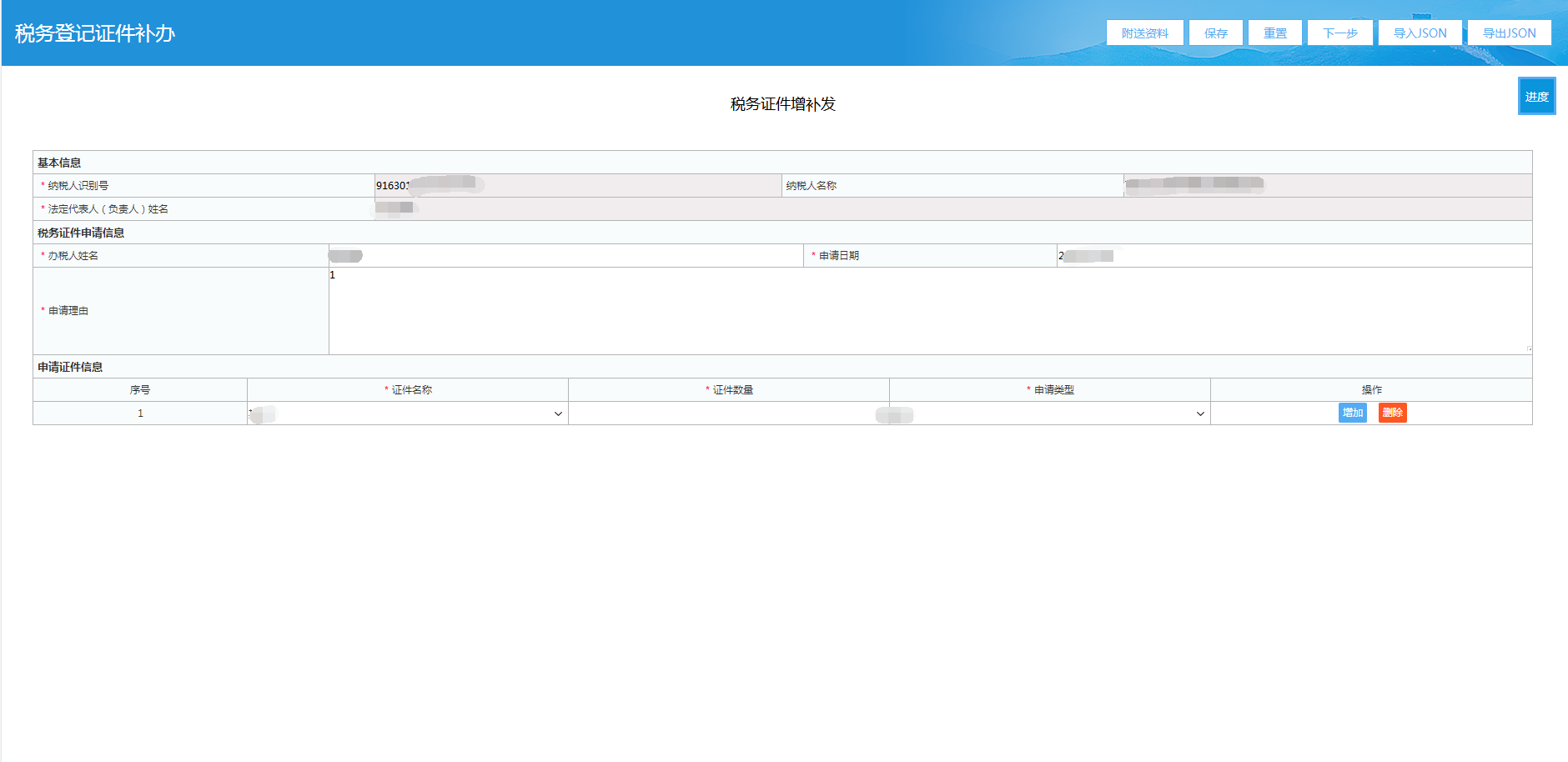Screen dimensions: 1568x762
Task: Click the 法定代表人 name field
Action: point(953,208)
